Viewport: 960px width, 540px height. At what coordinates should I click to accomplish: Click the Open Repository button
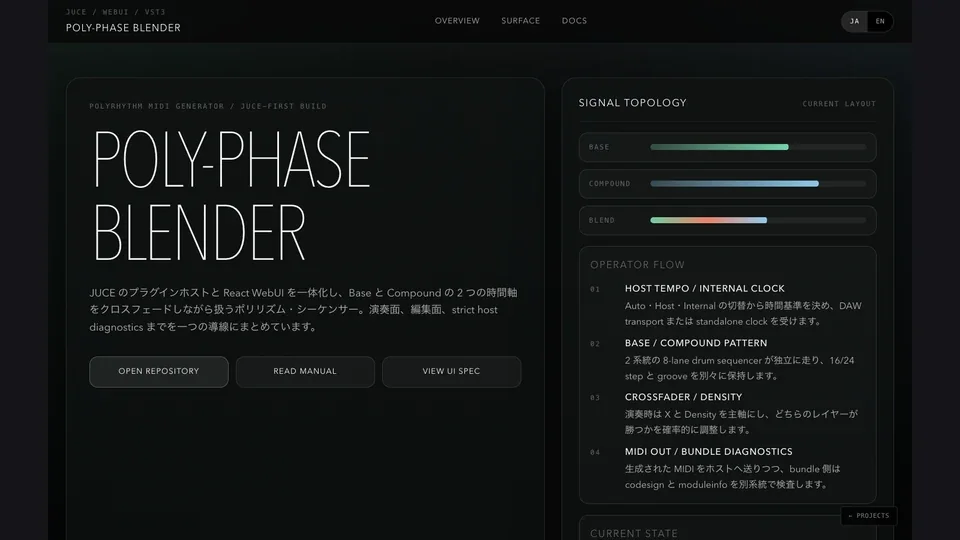click(159, 372)
